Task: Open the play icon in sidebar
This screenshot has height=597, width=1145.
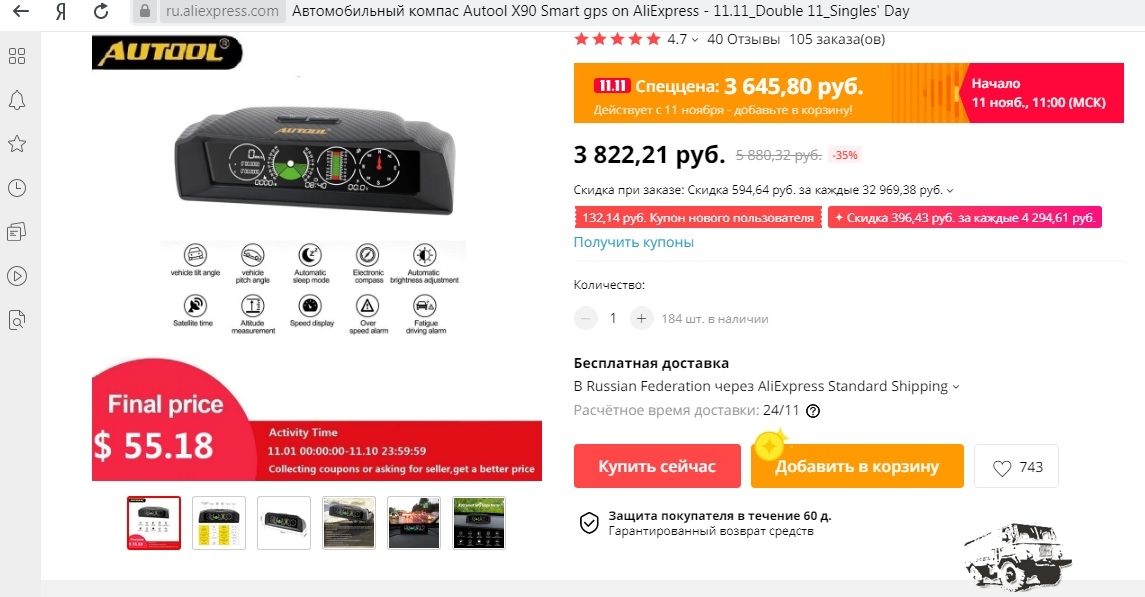Action: (x=17, y=276)
